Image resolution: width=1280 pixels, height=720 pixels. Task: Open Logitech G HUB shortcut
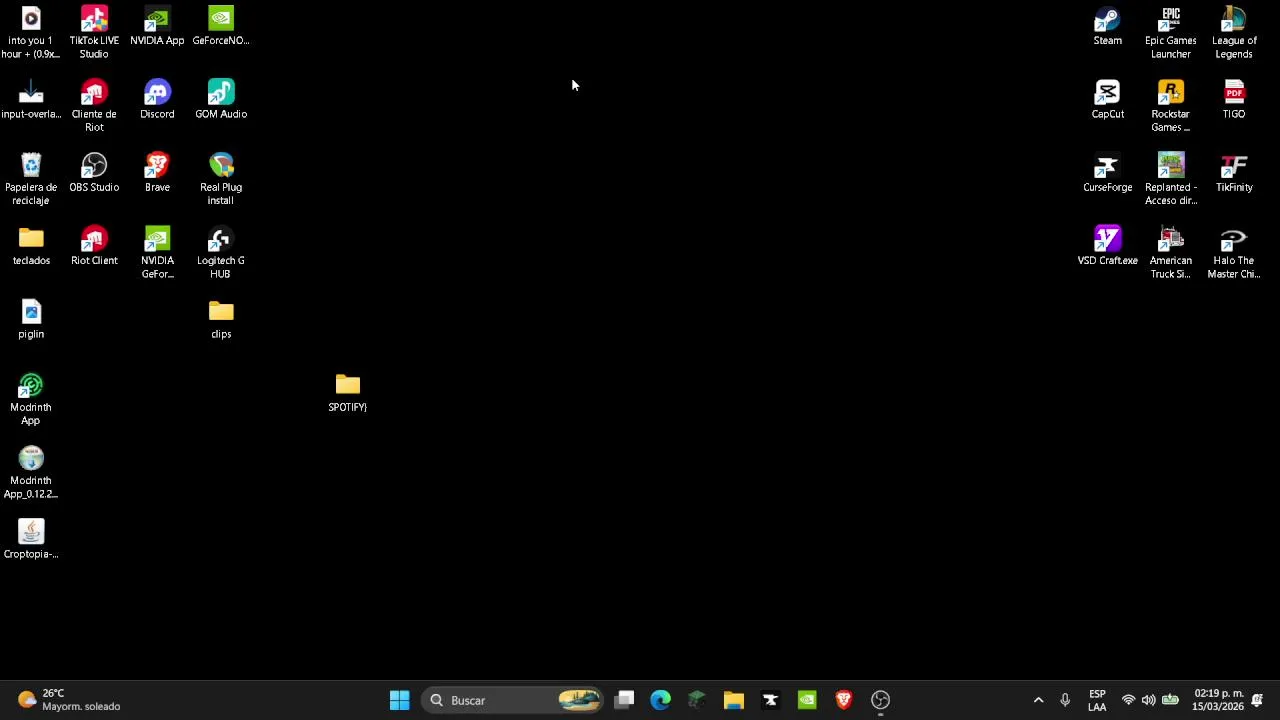pos(221,252)
